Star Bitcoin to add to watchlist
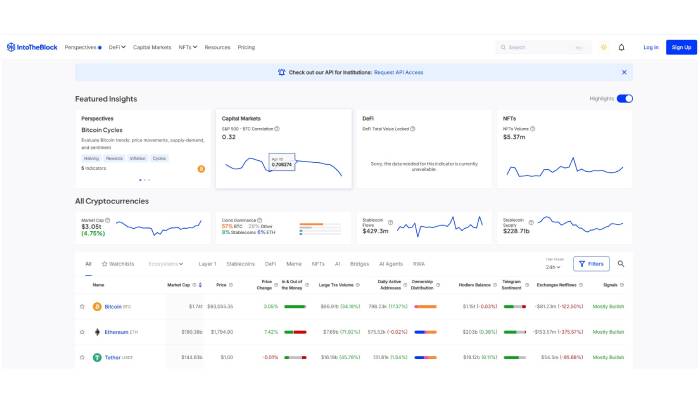The image size is (700, 400). [82, 307]
